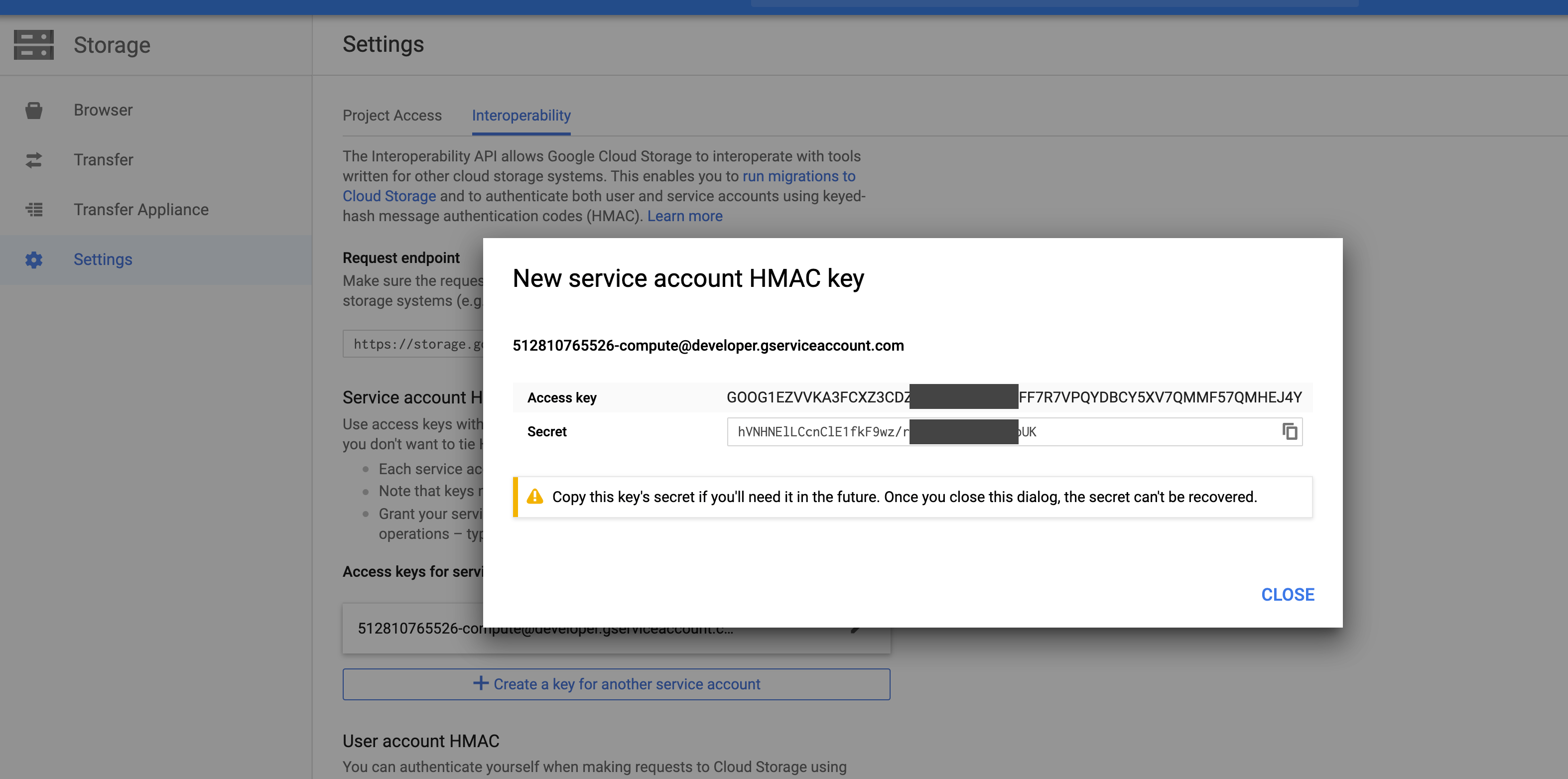Switch to the Project Access tab
The image size is (1568, 779).
point(392,116)
